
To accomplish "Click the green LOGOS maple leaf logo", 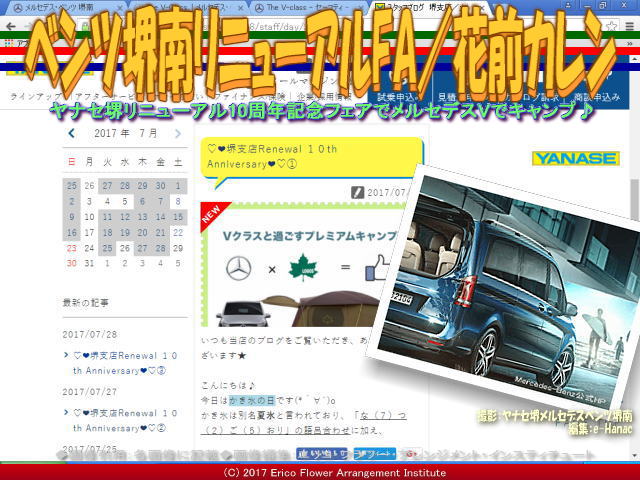I will [303, 267].
